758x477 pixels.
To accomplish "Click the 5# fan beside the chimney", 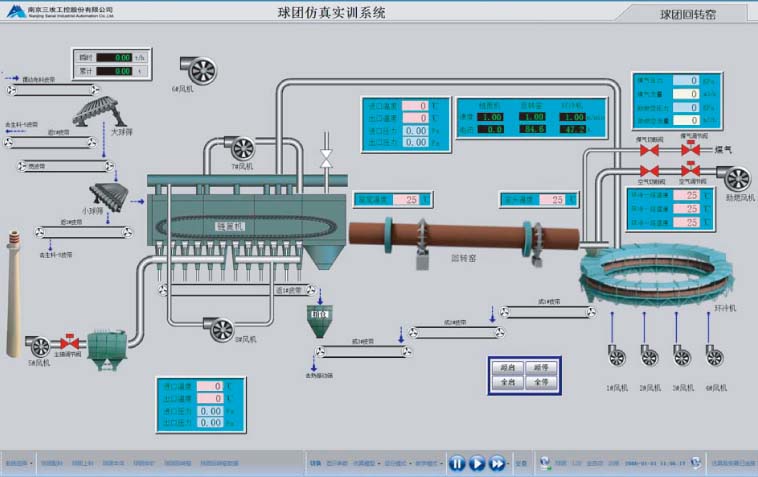I will coord(39,347).
